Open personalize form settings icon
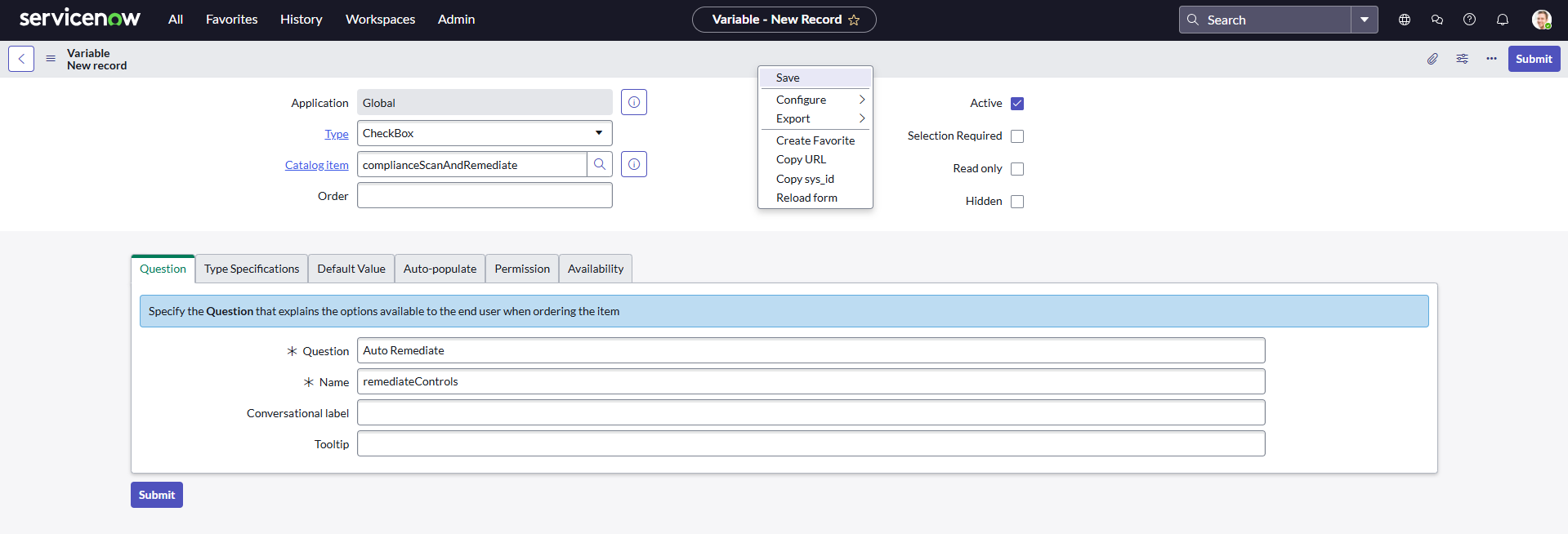Screen dimensions: 1568x534 (x=1462, y=59)
